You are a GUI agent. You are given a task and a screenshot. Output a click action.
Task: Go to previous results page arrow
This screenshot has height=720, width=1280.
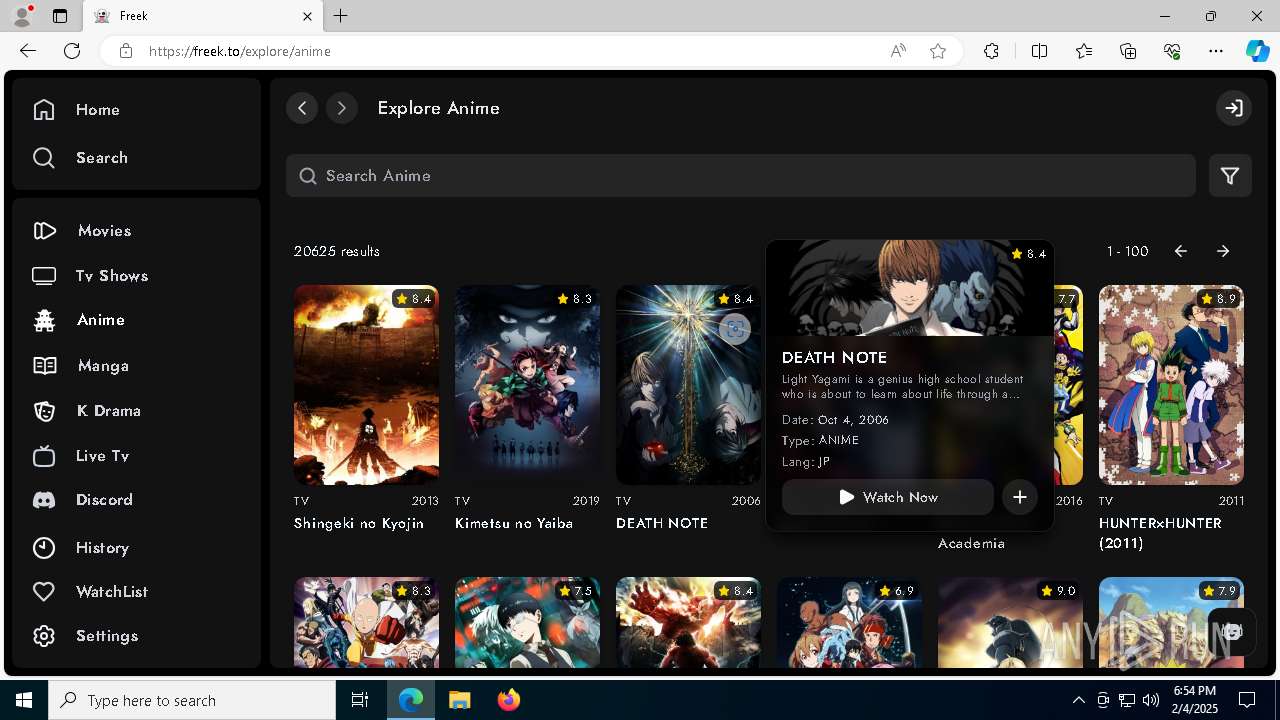tap(1181, 252)
